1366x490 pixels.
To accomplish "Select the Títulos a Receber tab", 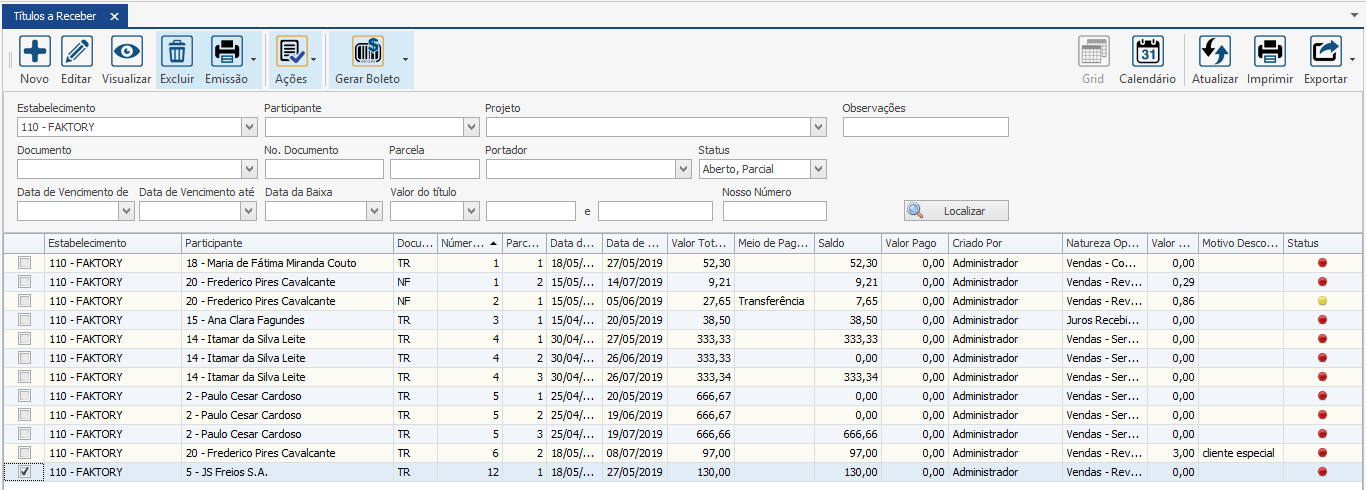I will pyautogui.click(x=54, y=16).
